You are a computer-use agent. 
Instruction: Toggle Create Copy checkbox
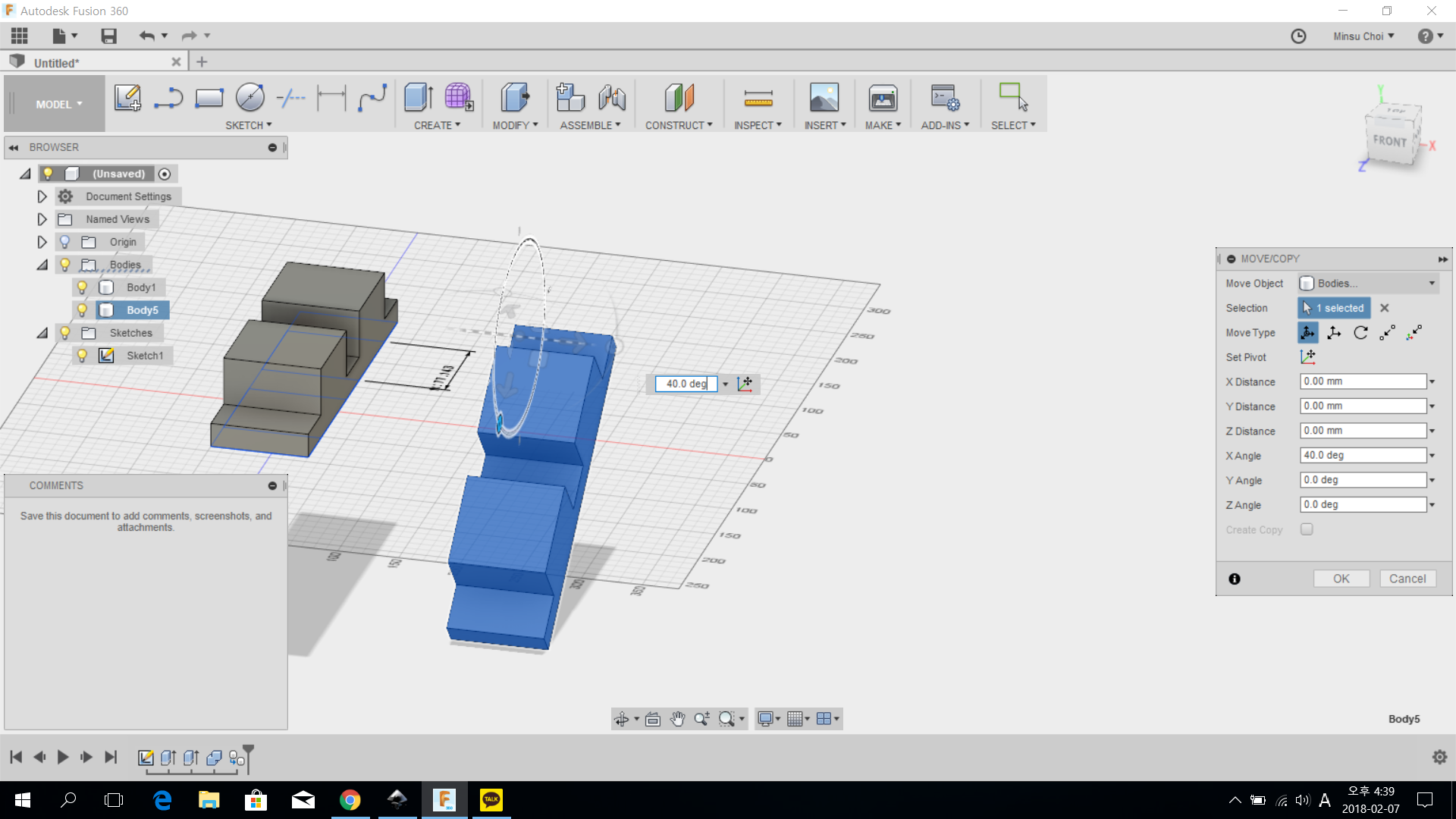click(x=1307, y=529)
